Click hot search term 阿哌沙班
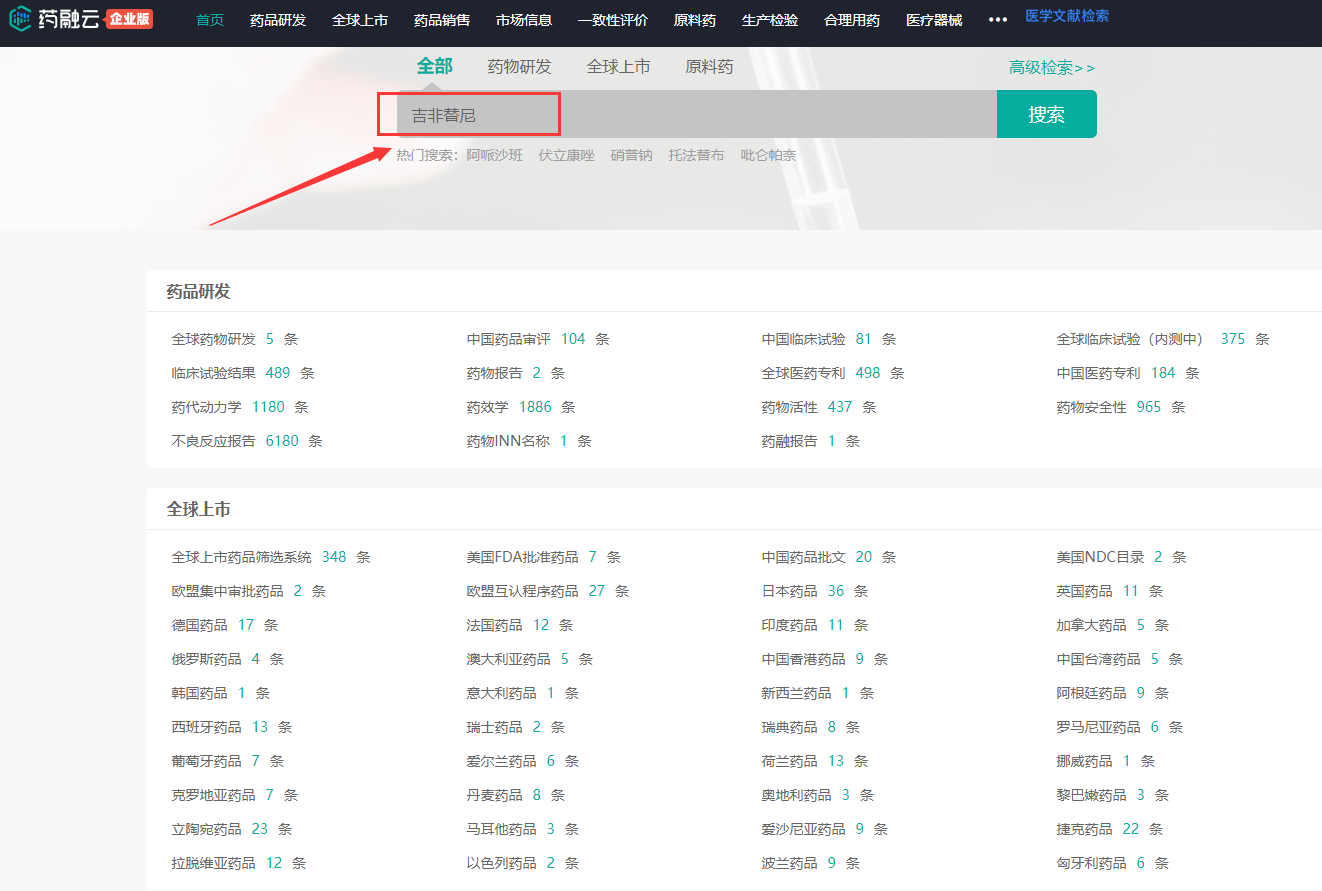Image resolution: width=1322 pixels, height=891 pixels. [494, 155]
